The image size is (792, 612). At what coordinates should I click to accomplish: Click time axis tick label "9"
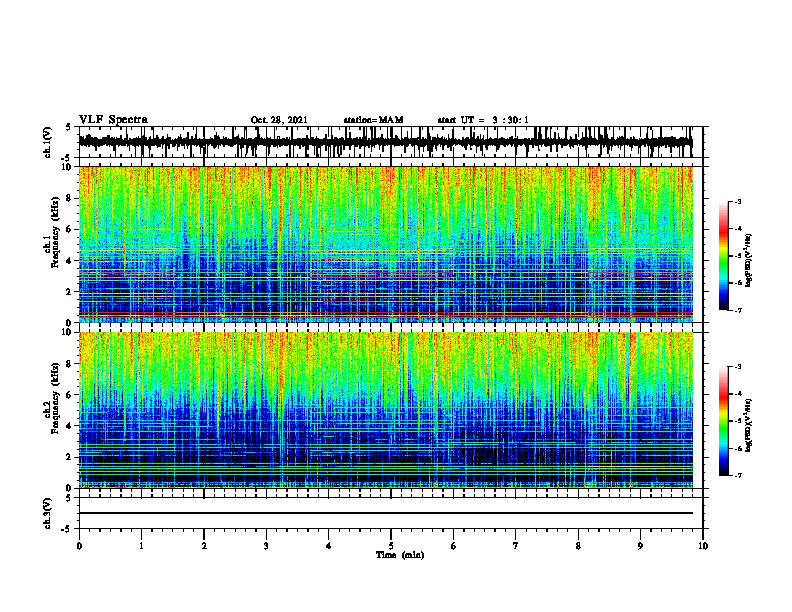coord(640,546)
